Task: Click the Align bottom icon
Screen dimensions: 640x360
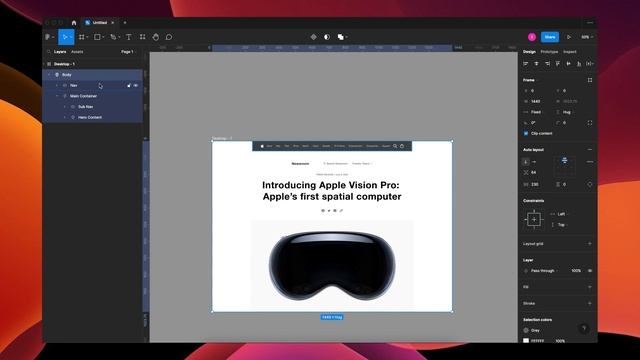Action: (579, 64)
